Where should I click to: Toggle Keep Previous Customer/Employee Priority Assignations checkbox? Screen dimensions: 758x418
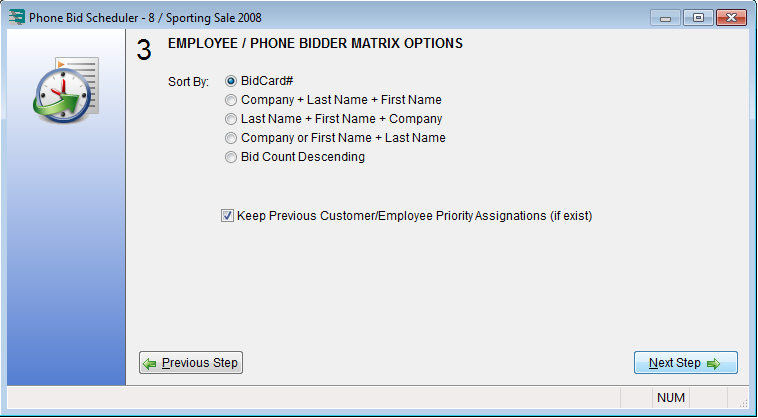point(228,215)
